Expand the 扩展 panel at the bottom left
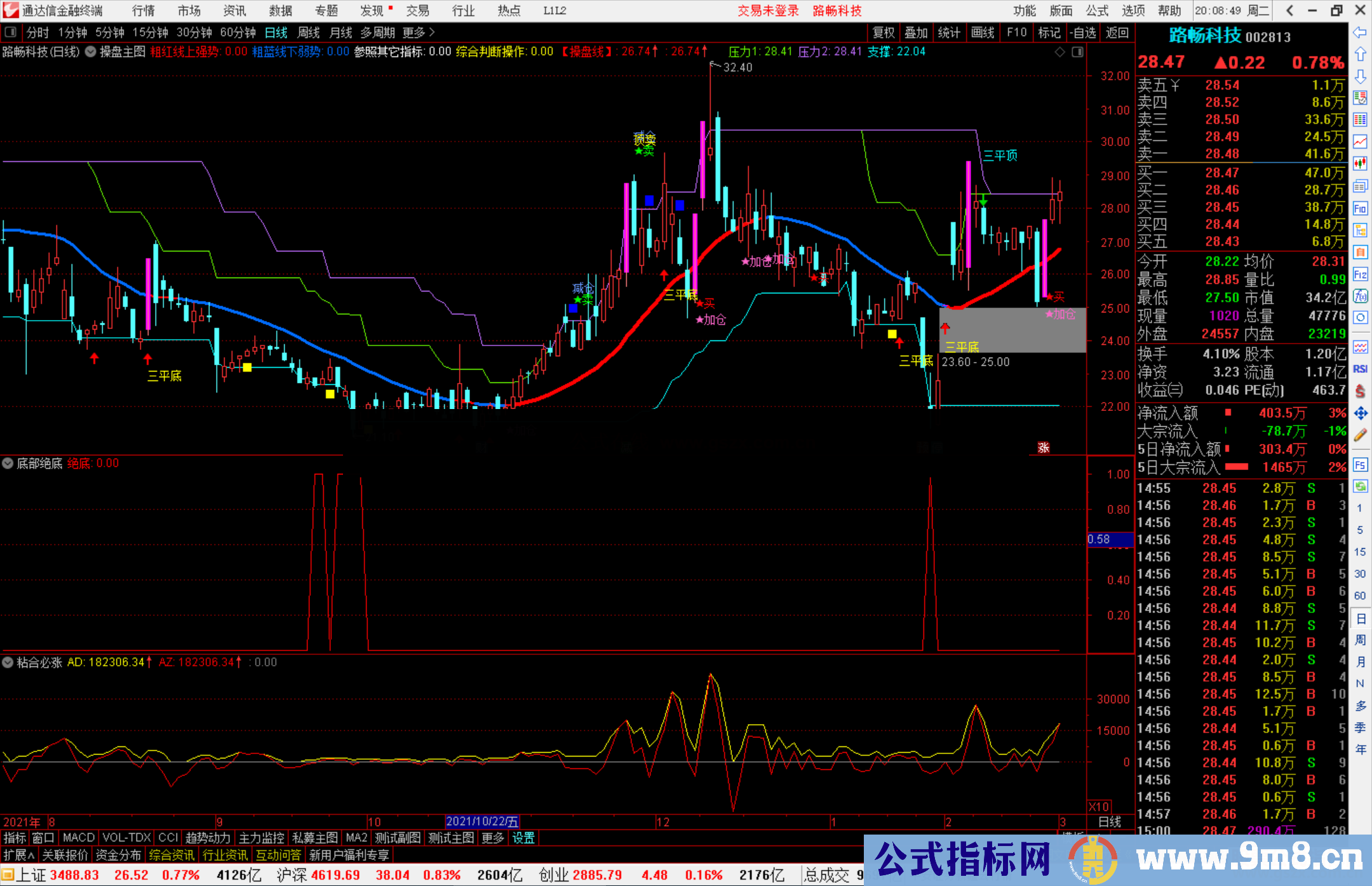 click(19, 856)
